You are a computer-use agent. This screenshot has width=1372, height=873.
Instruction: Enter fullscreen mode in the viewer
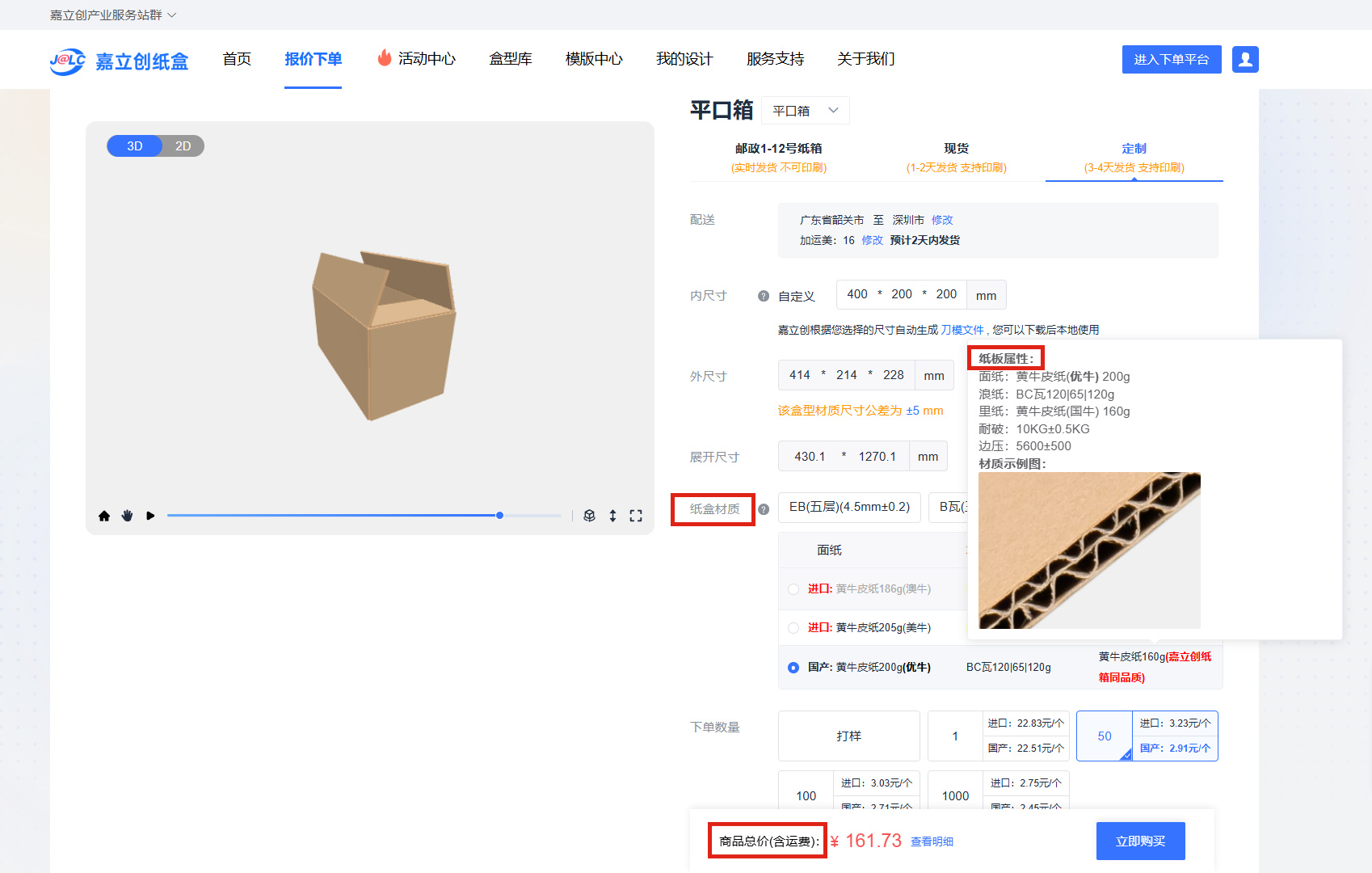pos(636,516)
